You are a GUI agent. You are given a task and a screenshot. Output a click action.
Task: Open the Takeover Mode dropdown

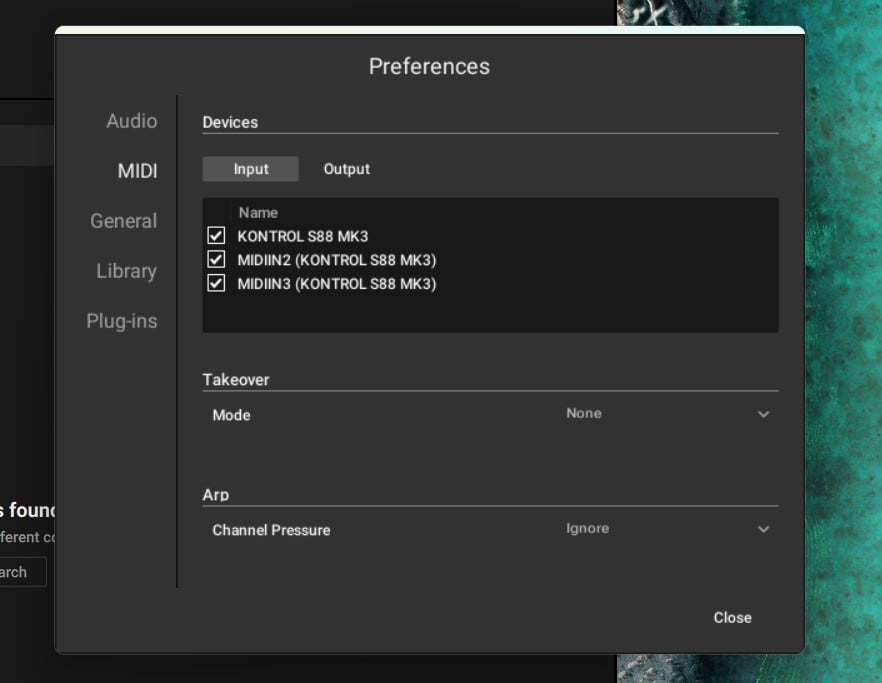click(668, 414)
